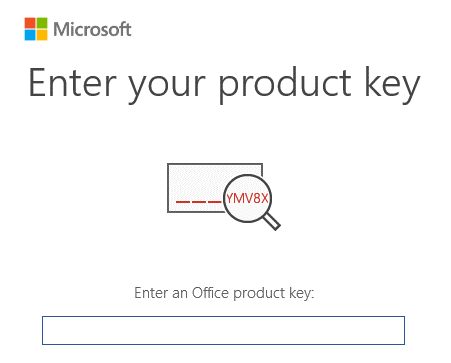Click the Microsoft four-square logo
Viewport: 451px width, 363px height.
(36, 29)
